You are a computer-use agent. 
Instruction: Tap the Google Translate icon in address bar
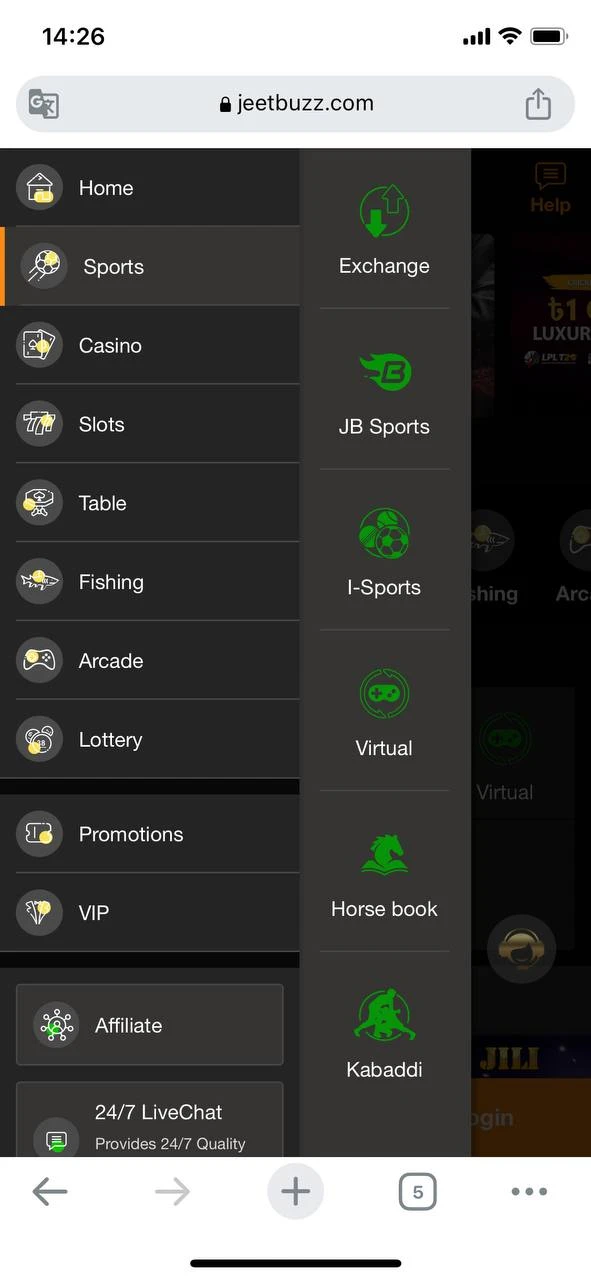43,104
